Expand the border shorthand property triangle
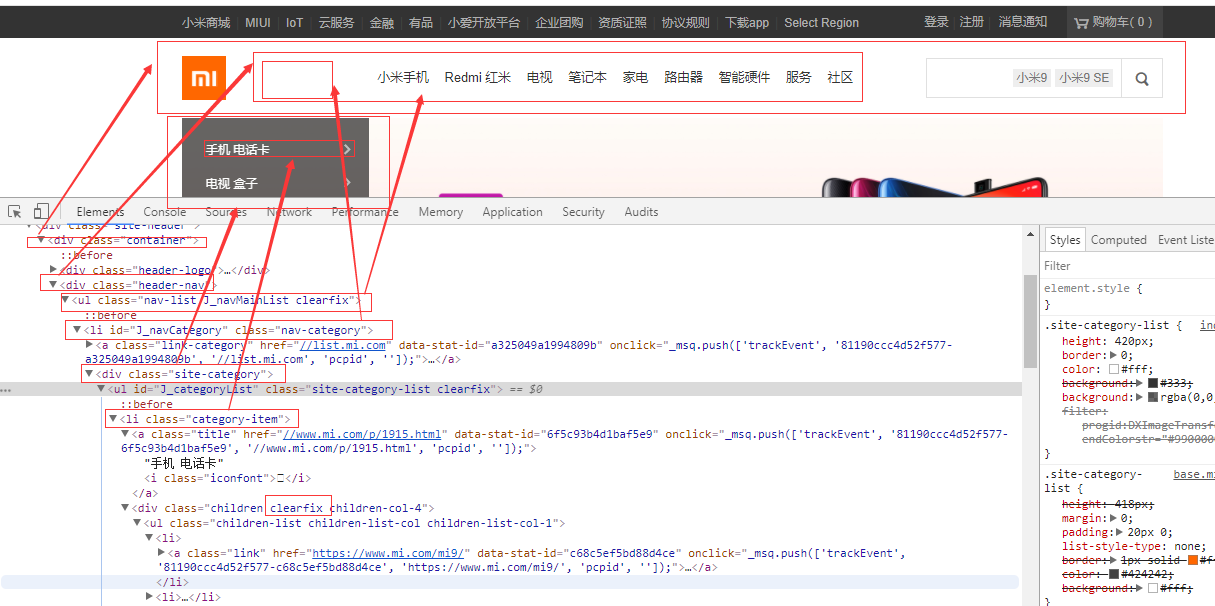Image resolution: width=1215 pixels, height=606 pixels. [1113, 355]
